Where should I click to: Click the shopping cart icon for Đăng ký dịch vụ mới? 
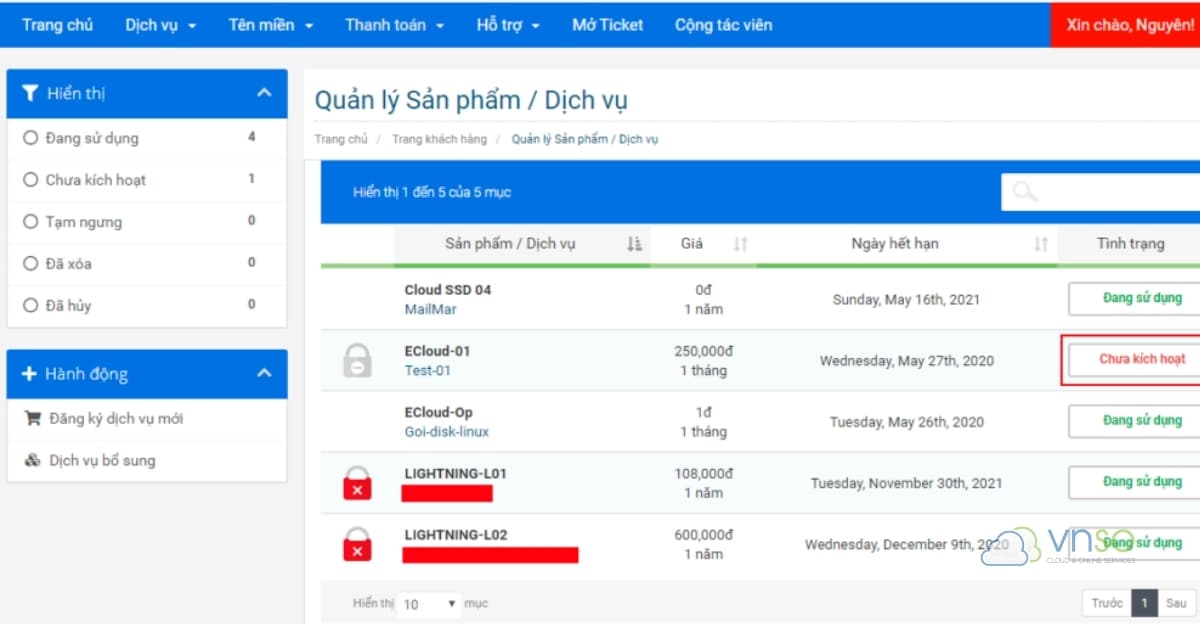[32, 419]
